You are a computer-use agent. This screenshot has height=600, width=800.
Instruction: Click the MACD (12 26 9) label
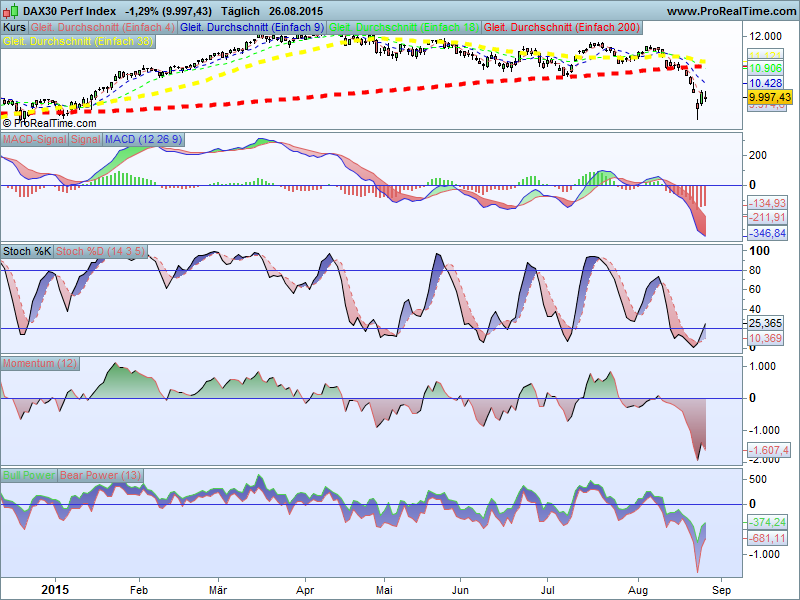(x=143, y=139)
